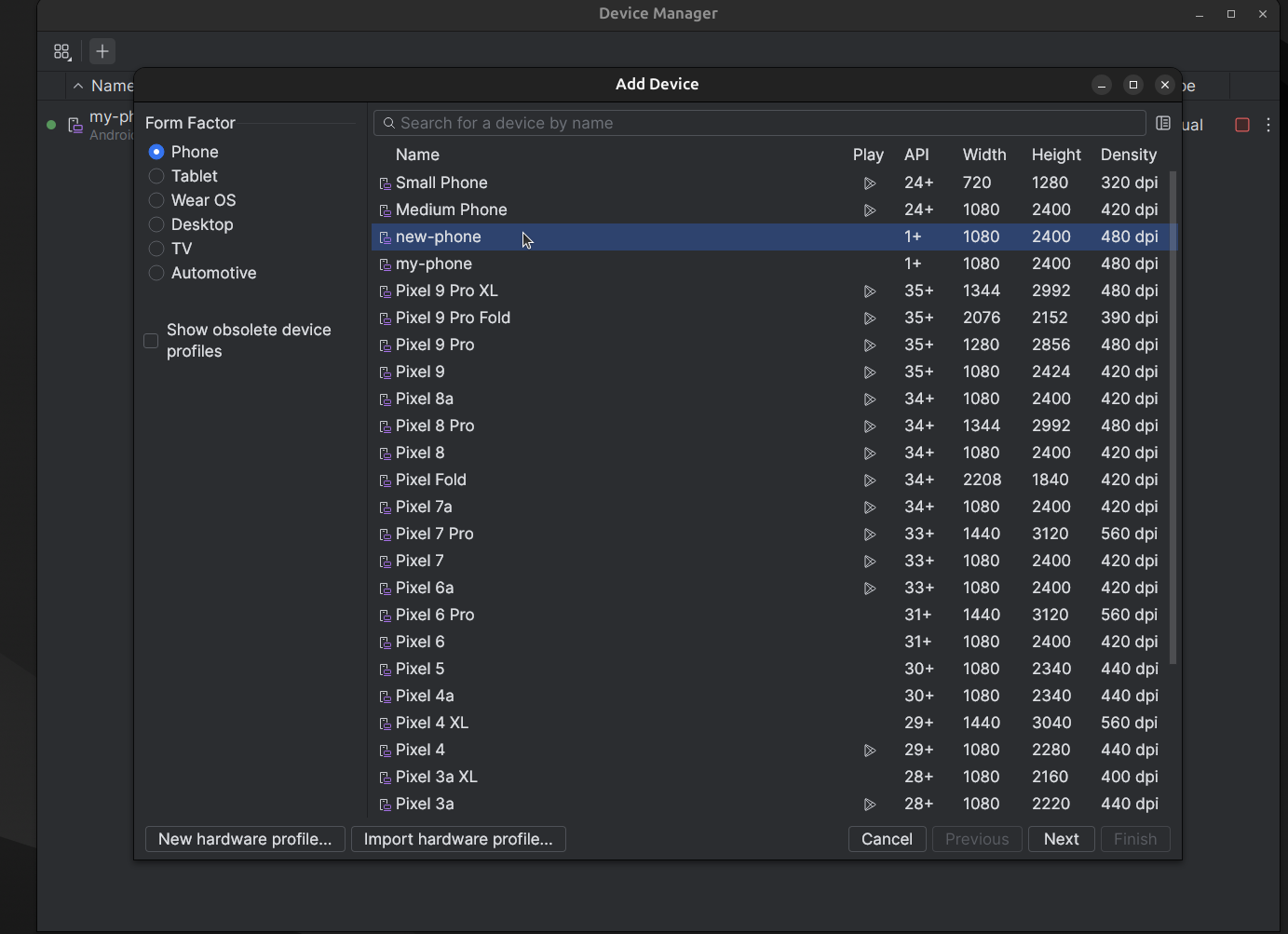The width and height of the screenshot is (1288, 934).
Task: Select the Pixel 6 Pro device name
Action: [435, 615]
